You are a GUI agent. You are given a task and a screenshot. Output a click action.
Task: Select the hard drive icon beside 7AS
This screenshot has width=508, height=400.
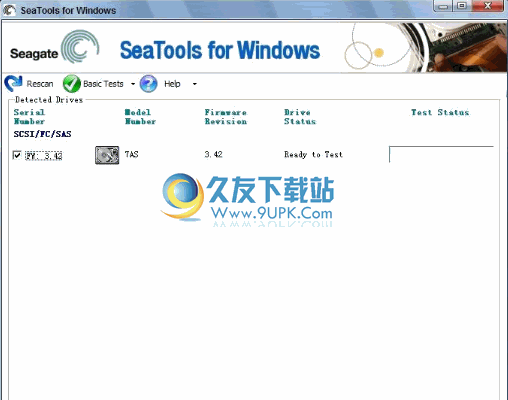[x=107, y=155]
